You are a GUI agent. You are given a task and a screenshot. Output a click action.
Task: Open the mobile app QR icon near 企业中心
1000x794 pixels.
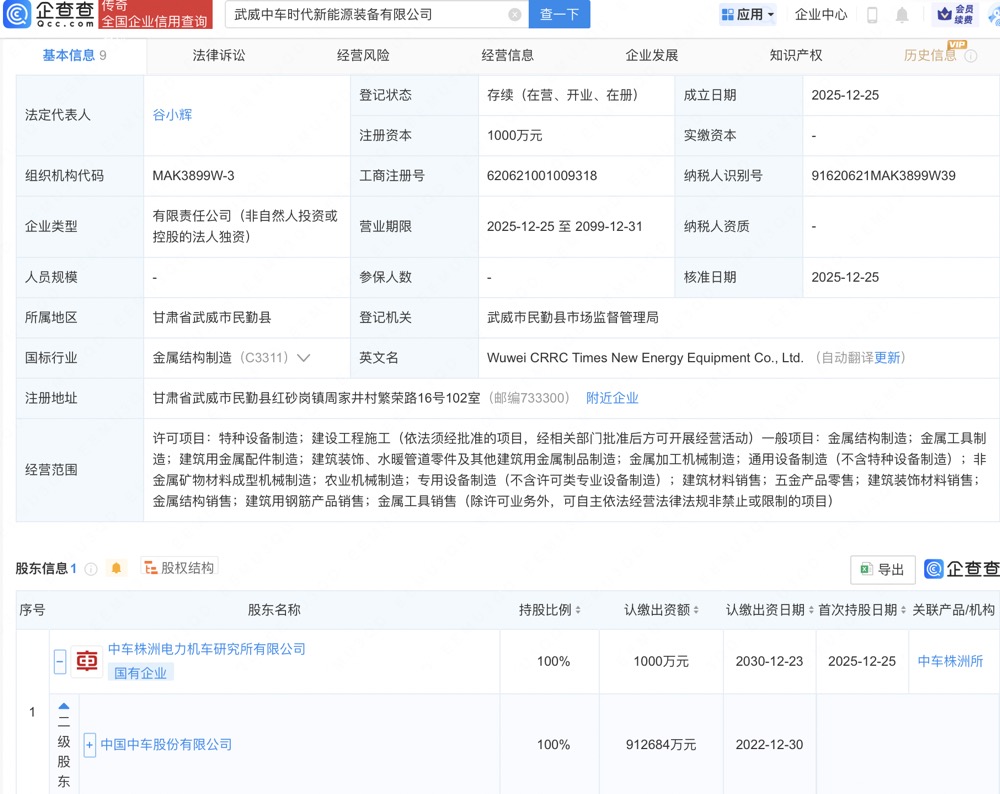tap(872, 14)
